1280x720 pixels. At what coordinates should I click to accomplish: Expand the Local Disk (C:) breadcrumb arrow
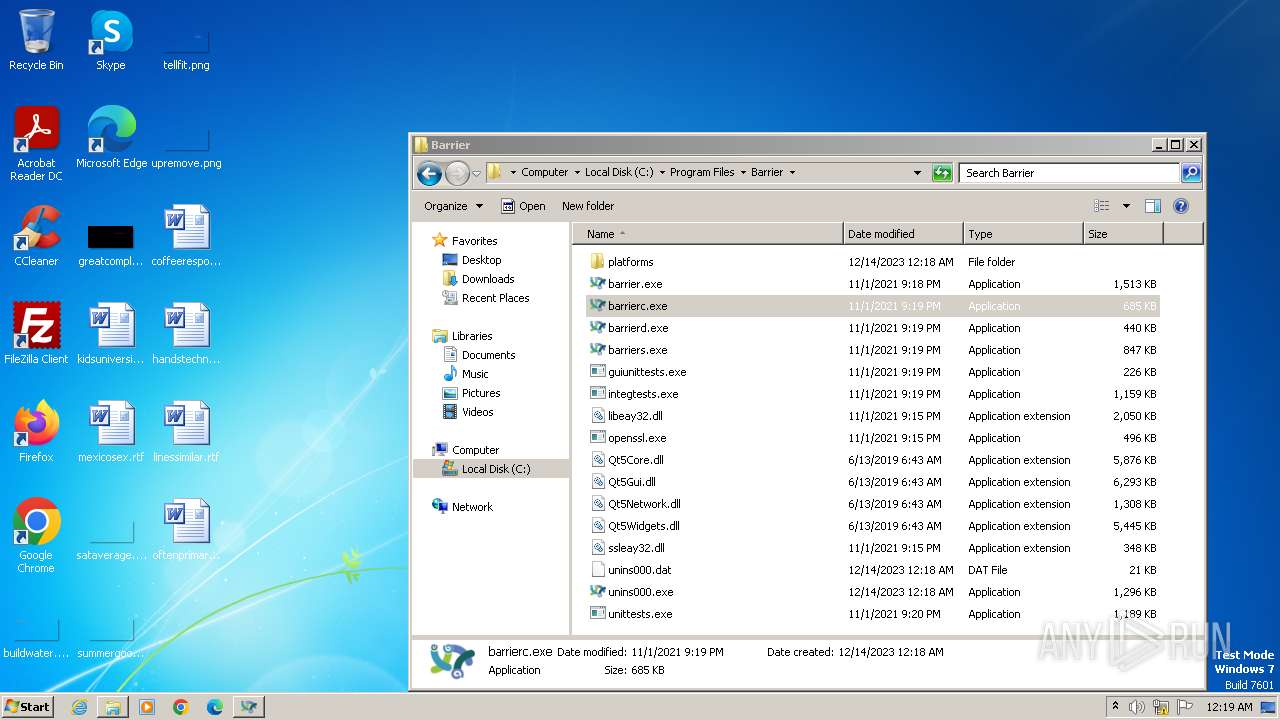coord(660,172)
